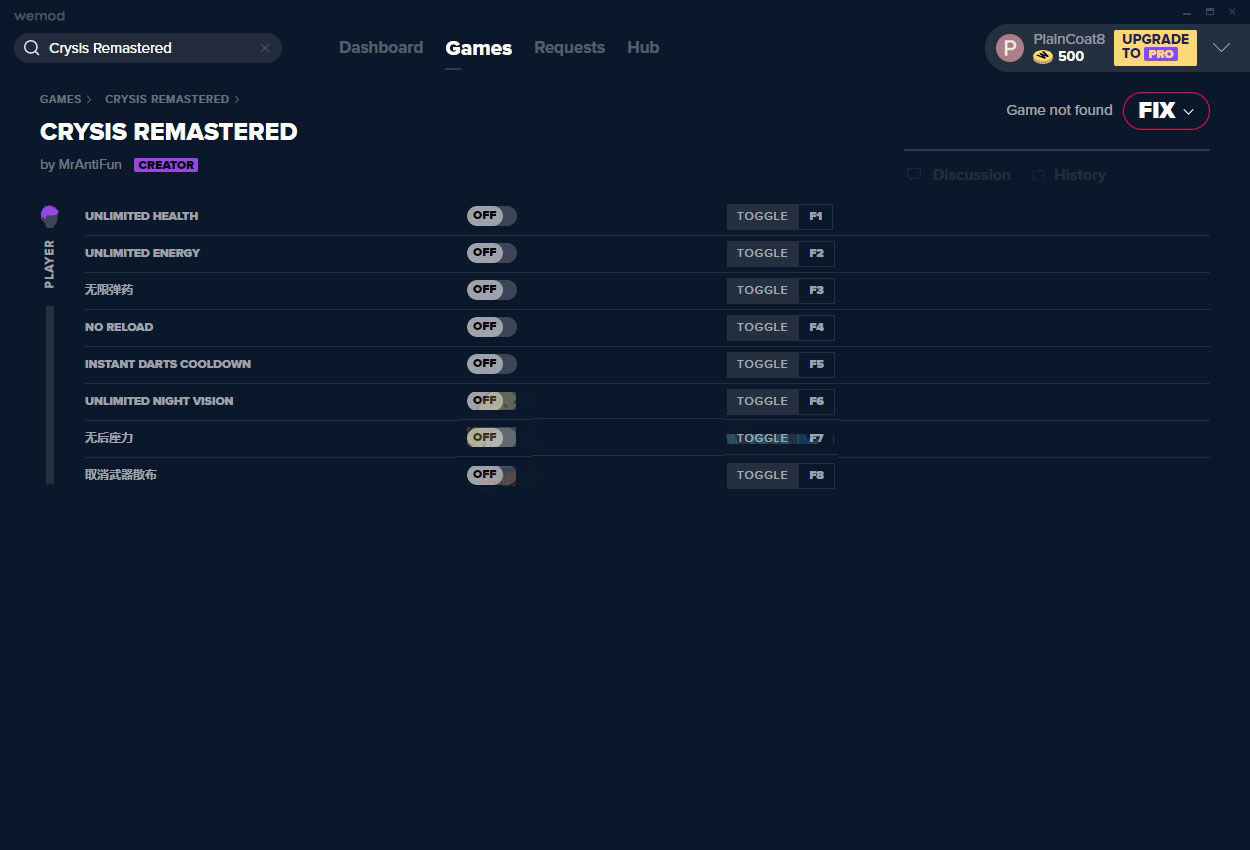Toggle the 无后座力 switch
This screenshot has width=1250, height=850.
491,438
